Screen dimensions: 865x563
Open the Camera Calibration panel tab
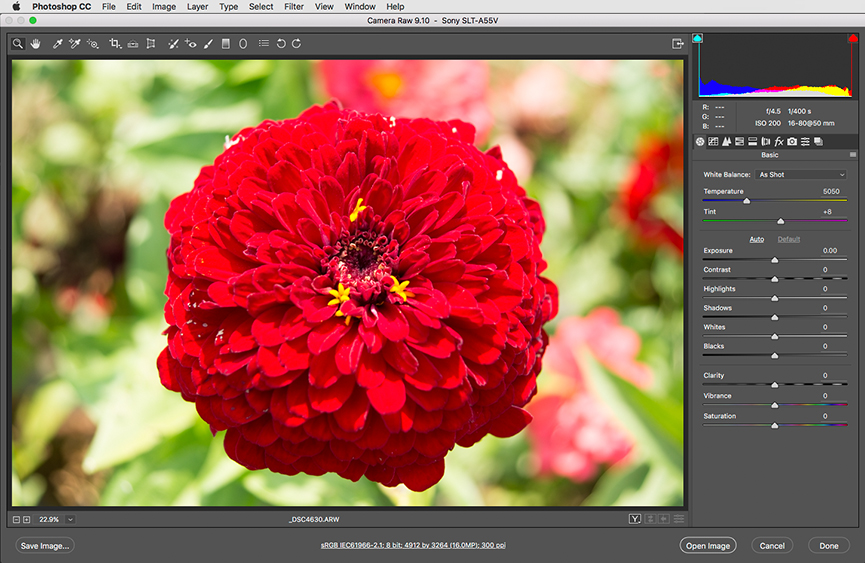(792, 142)
